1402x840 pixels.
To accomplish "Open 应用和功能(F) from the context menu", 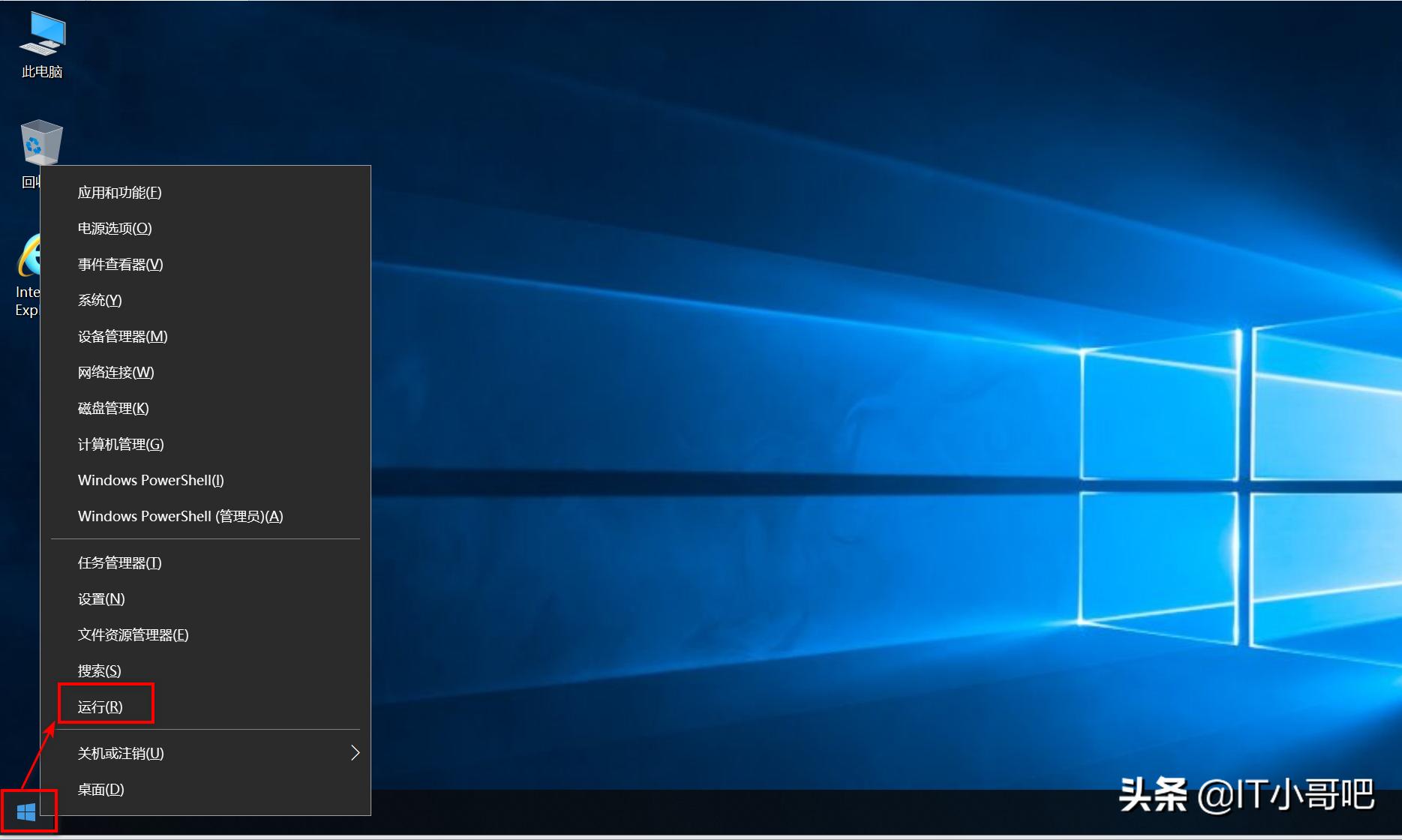I will point(206,193).
